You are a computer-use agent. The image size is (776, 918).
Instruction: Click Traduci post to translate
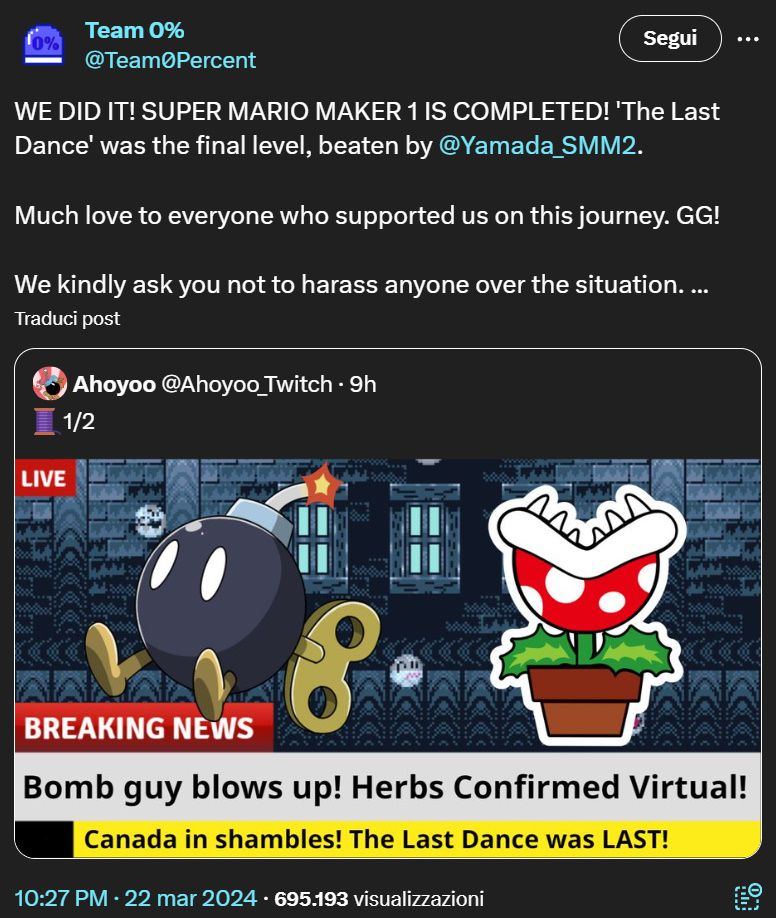[x=67, y=318]
